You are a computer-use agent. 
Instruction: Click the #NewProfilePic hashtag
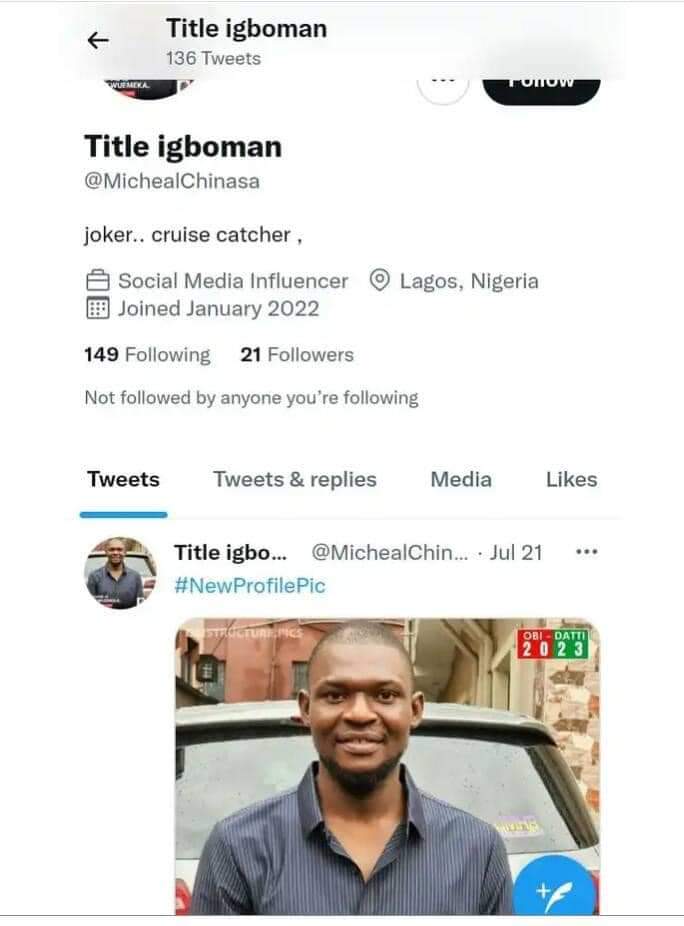250,586
